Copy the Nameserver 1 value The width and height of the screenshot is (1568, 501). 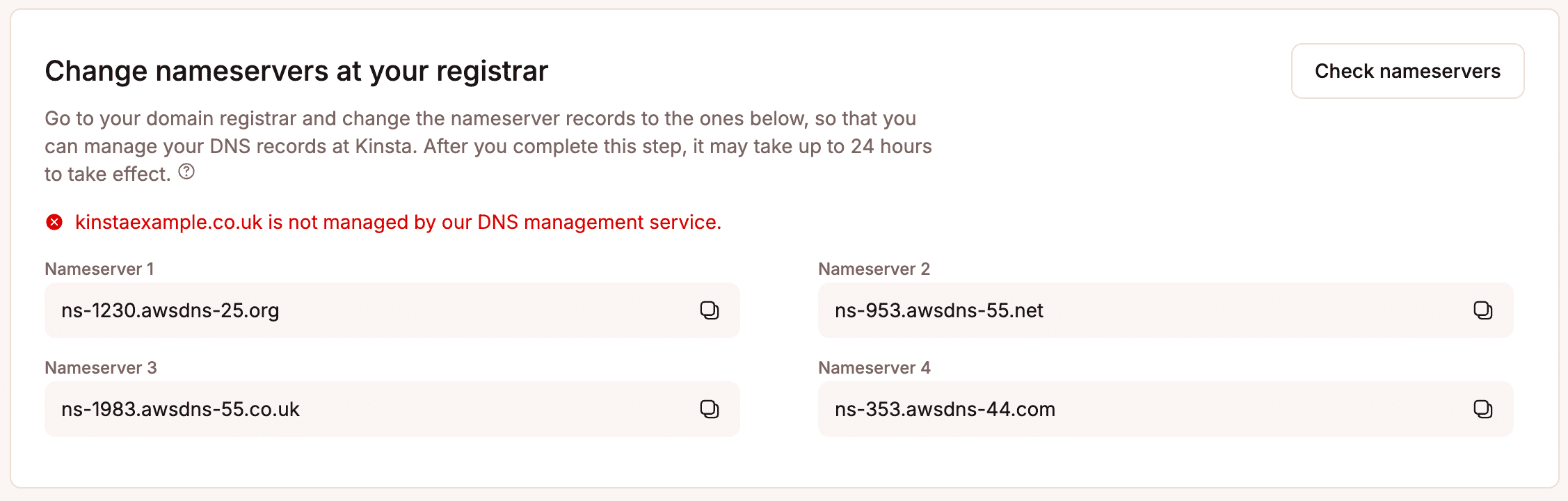[x=709, y=310]
